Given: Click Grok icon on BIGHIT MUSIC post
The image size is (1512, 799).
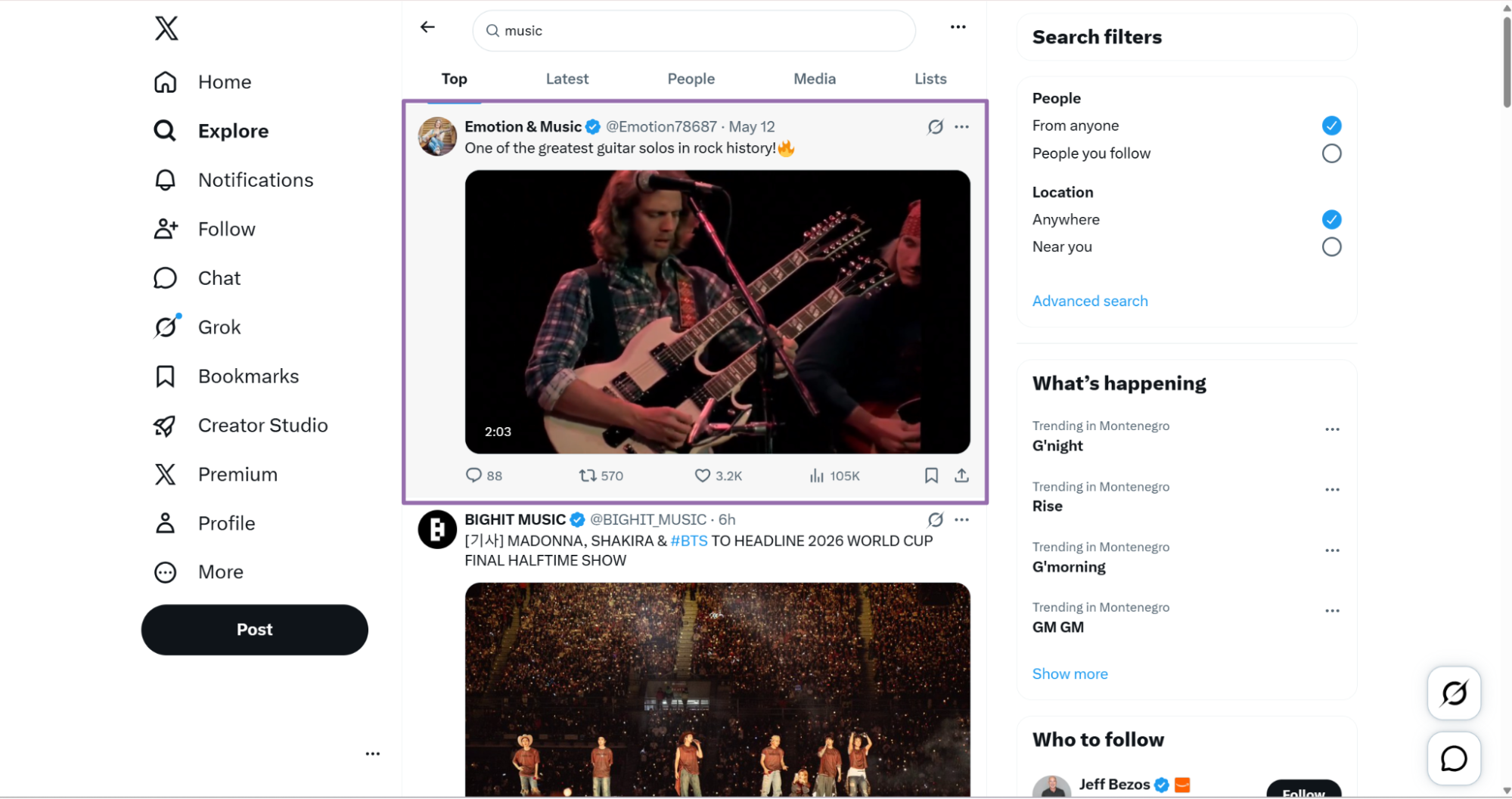Looking at the screenshot, I should tap(935, 520).
